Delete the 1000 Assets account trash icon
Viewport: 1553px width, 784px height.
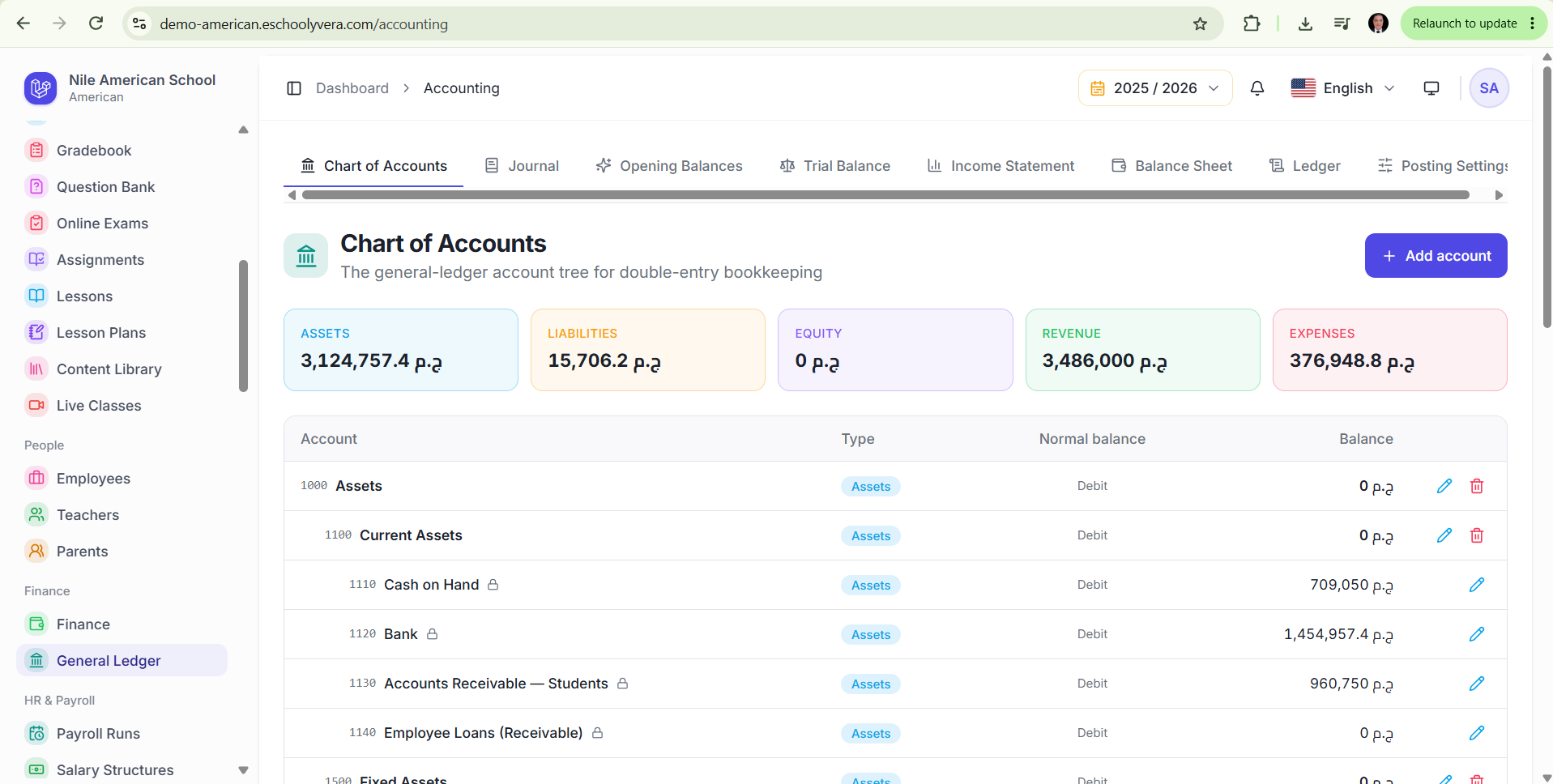tap(1477, 486)
